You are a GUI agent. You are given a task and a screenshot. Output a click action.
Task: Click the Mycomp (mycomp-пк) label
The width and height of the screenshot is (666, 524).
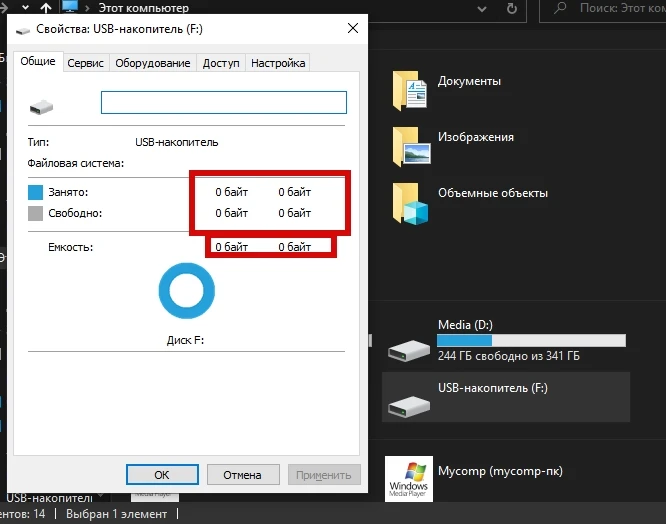point(500,471)
